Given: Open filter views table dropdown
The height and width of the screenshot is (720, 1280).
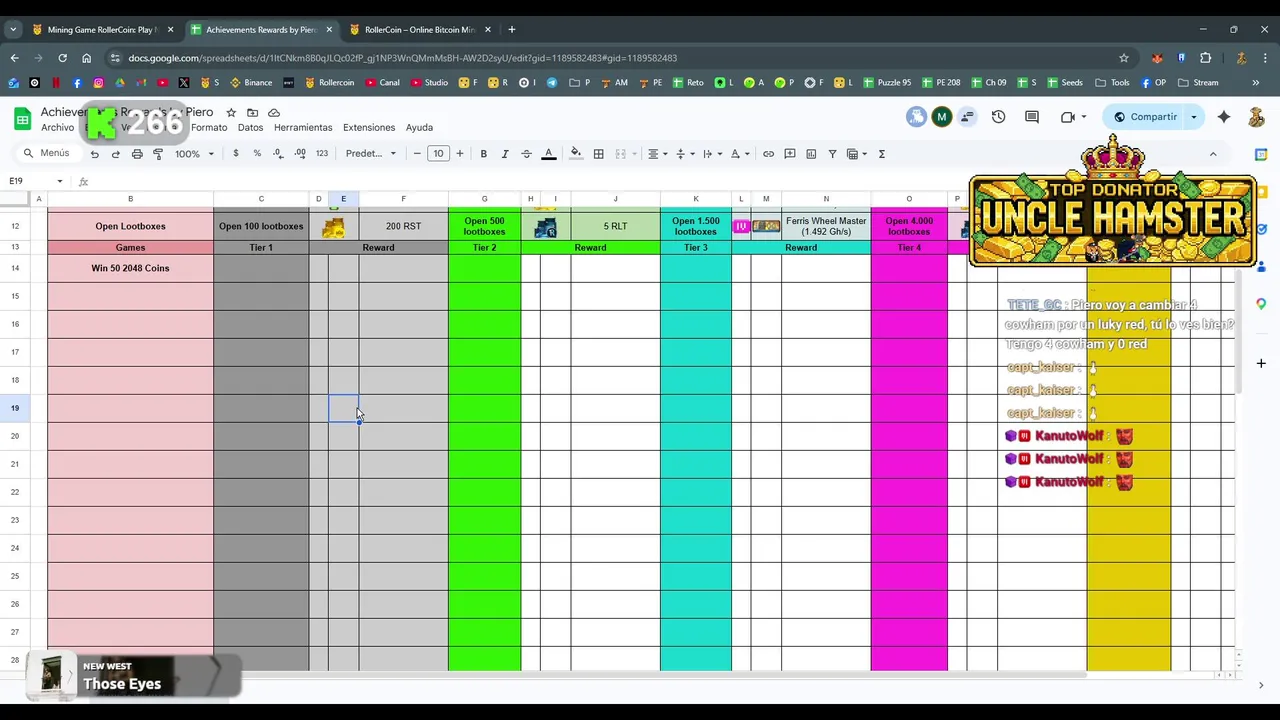Looking at the screenshot, I should point(857,154).
